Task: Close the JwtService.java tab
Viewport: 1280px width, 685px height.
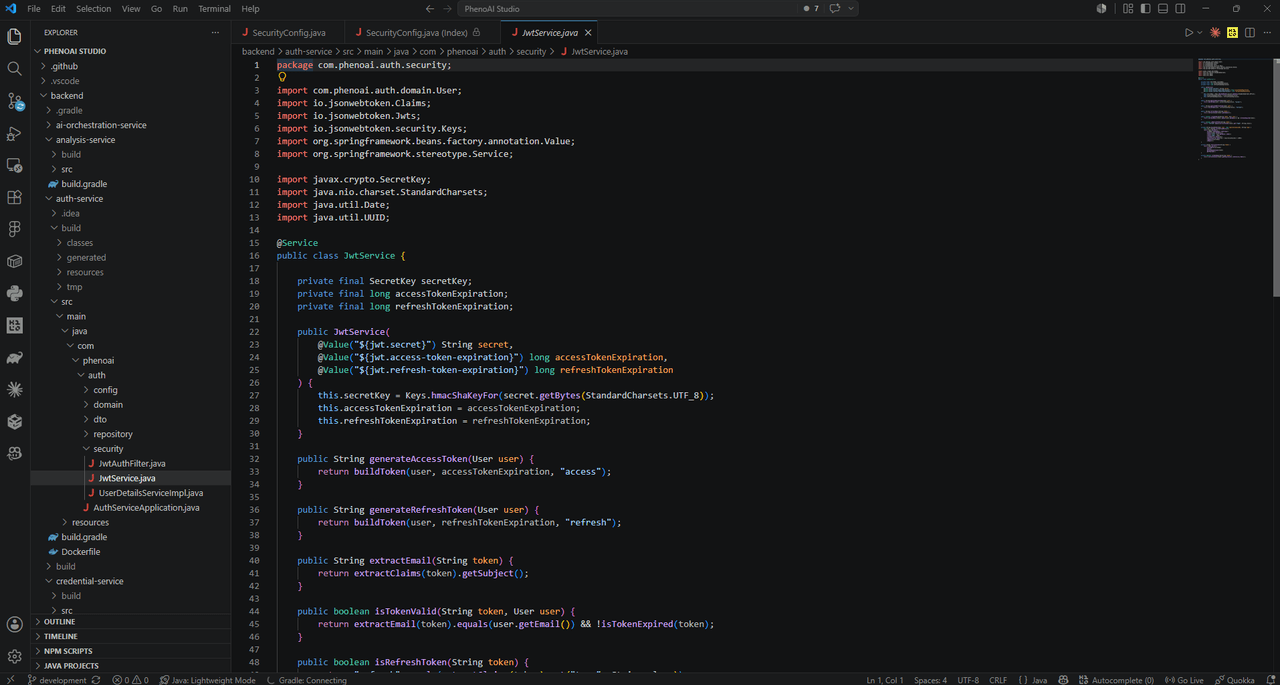Action: (x=587, y=33)
